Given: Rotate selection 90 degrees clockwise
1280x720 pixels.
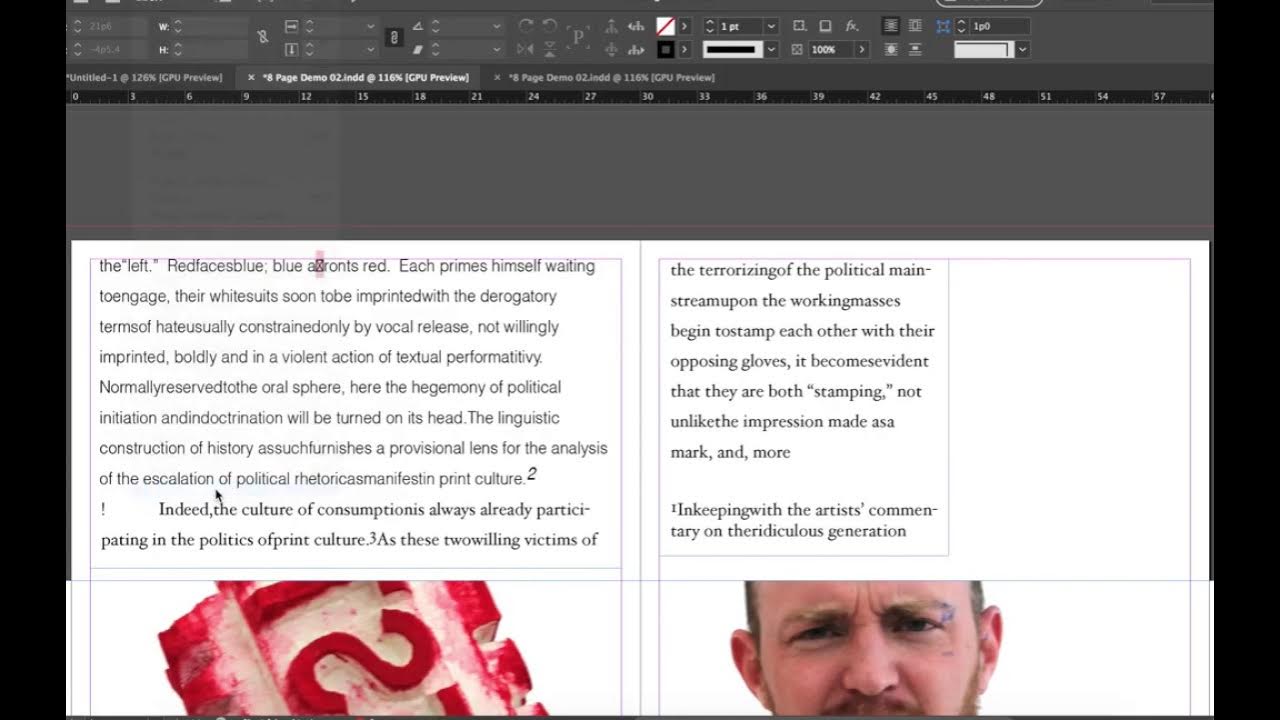Looking at the screenshot, I should pyautogui.click(x=525, y=26).
